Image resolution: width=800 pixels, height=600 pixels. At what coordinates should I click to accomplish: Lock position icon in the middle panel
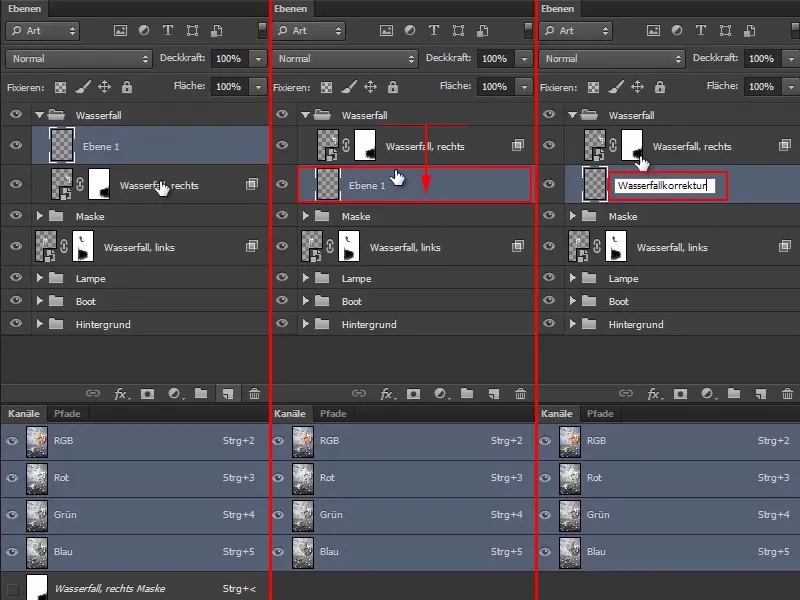click(370, 87)
